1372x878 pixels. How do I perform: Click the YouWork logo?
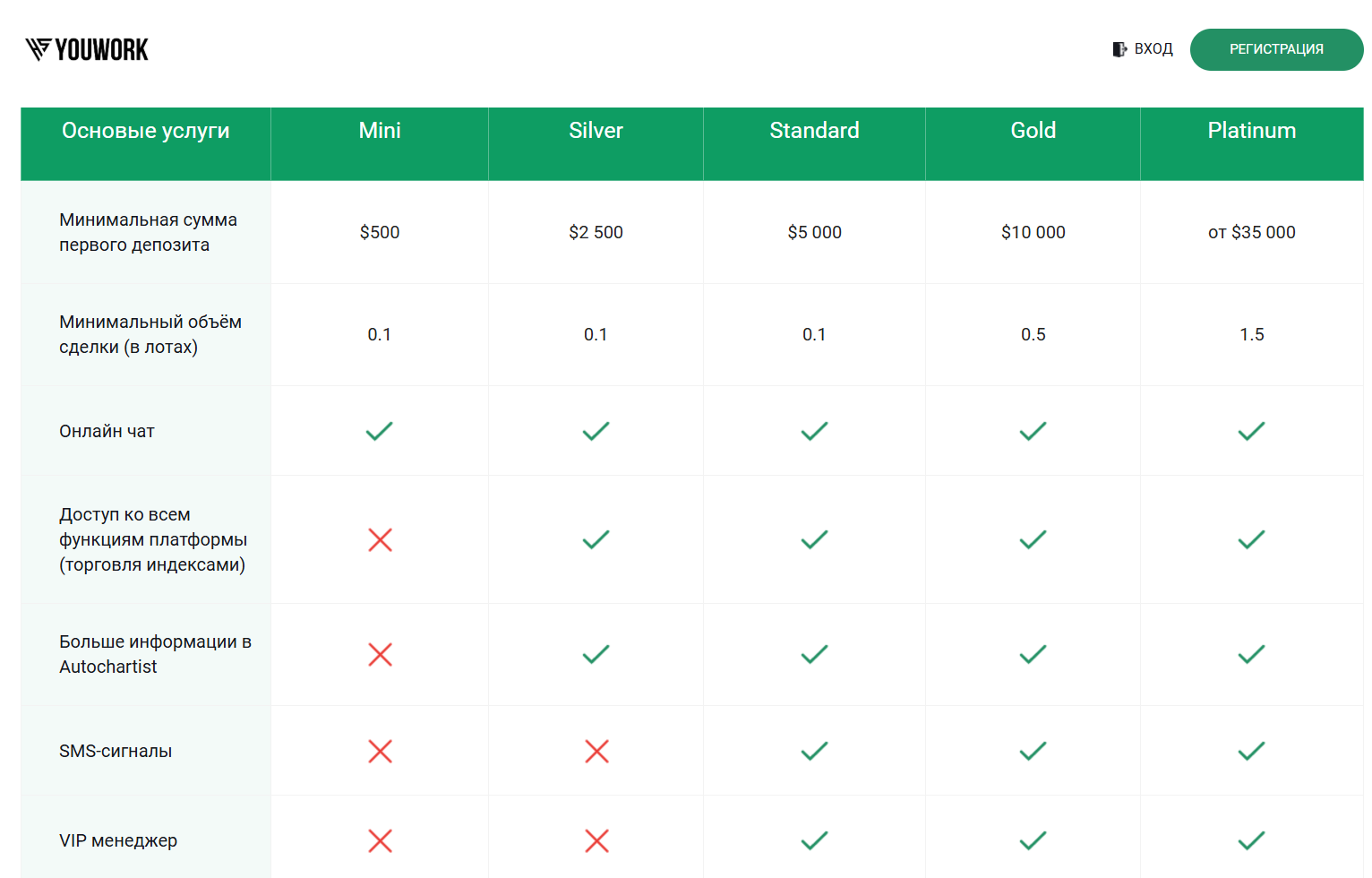pyautogui.click(x=87, y=49)
